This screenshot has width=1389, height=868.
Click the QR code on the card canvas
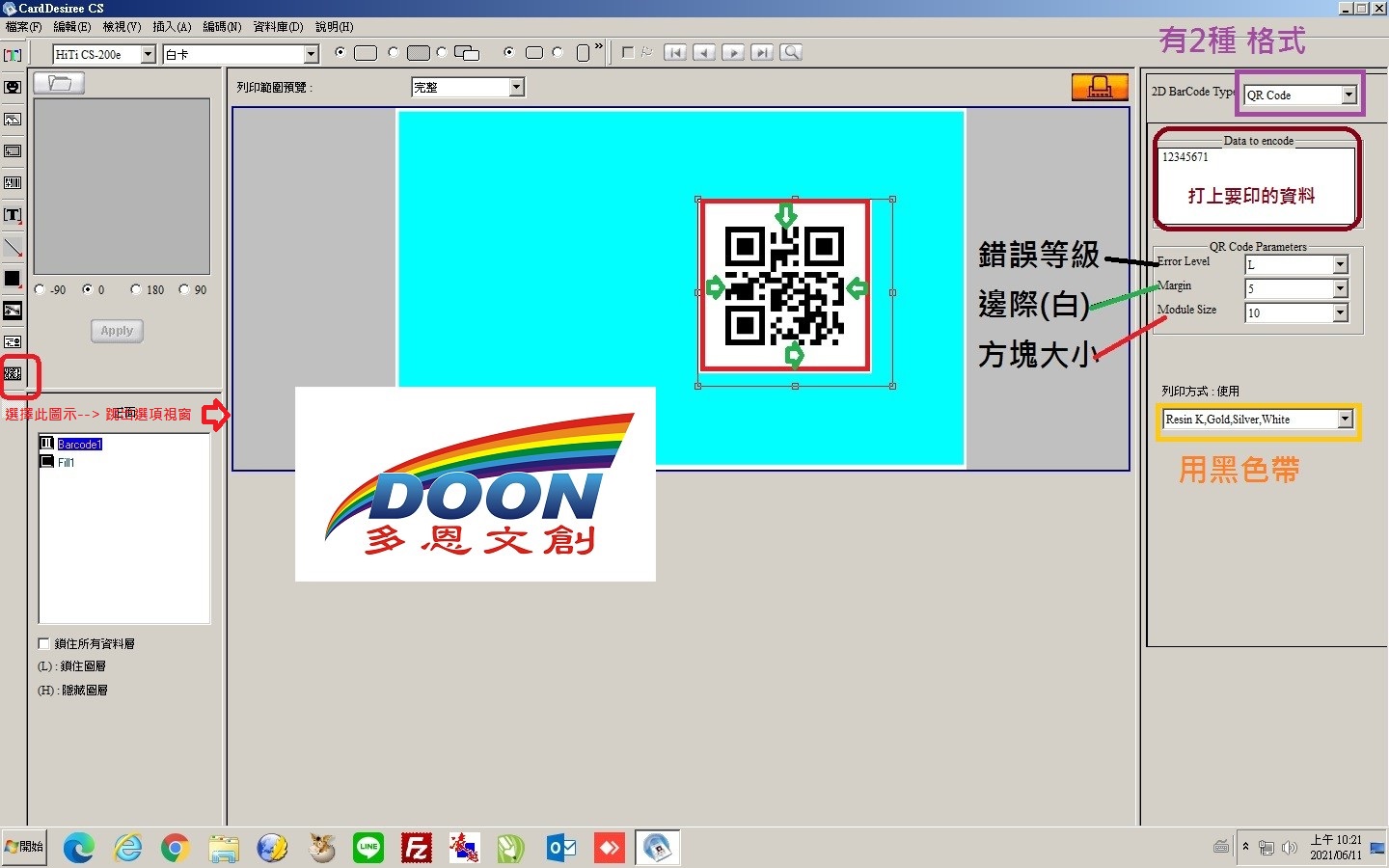785,285
